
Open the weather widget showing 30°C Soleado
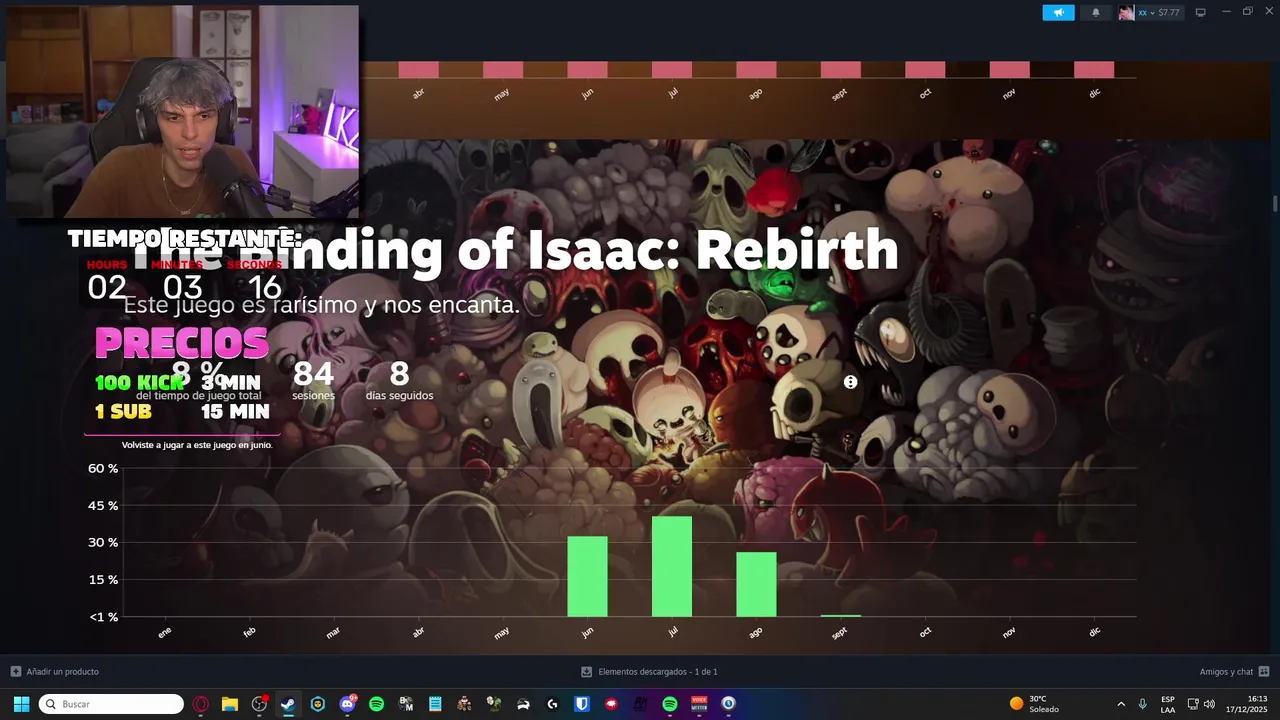(1035, 704)
